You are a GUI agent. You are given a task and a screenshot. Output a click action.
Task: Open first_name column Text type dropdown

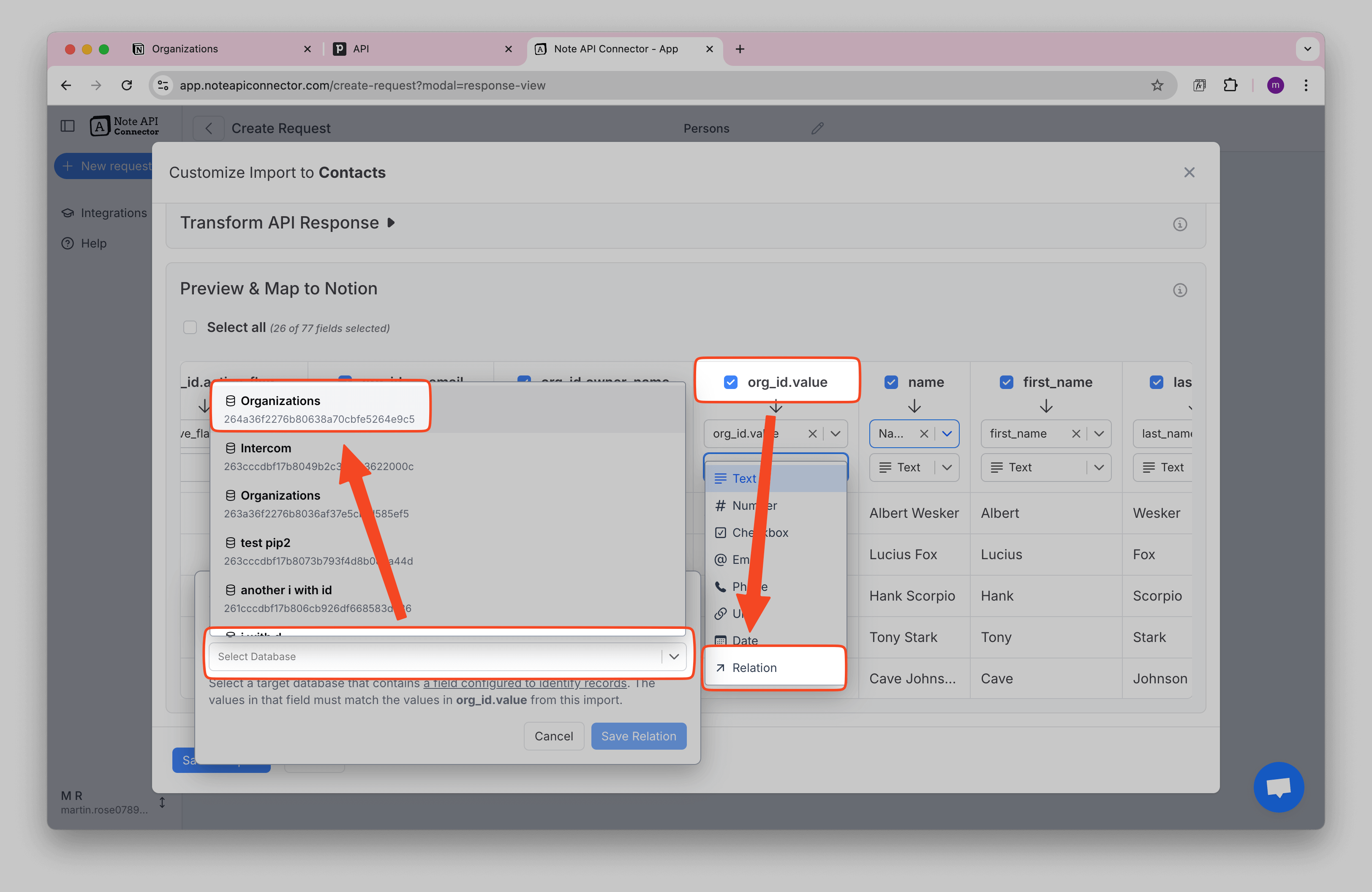tap(1046, 467)
